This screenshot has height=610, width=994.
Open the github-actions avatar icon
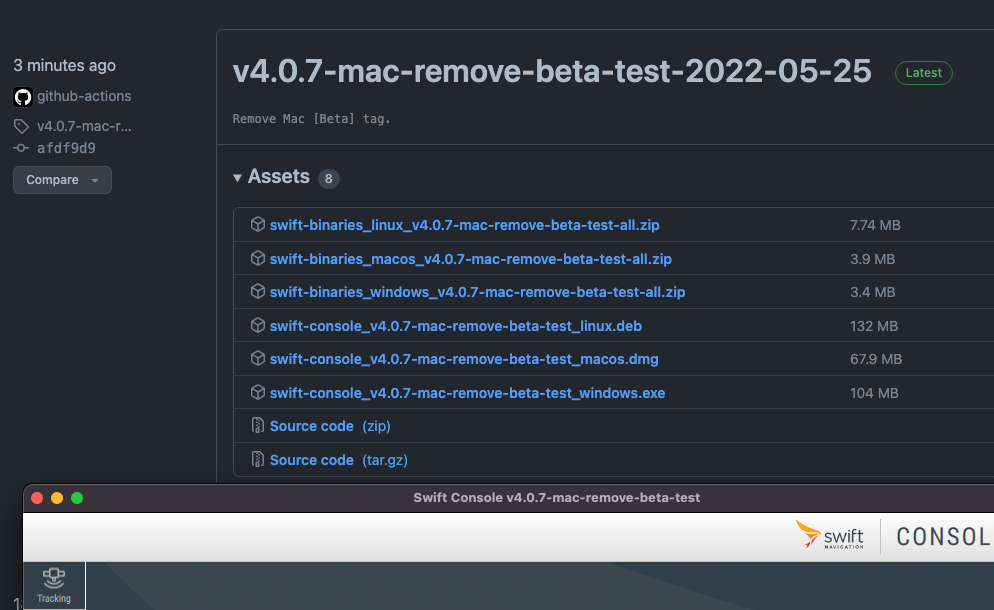[x=23, y=97]
